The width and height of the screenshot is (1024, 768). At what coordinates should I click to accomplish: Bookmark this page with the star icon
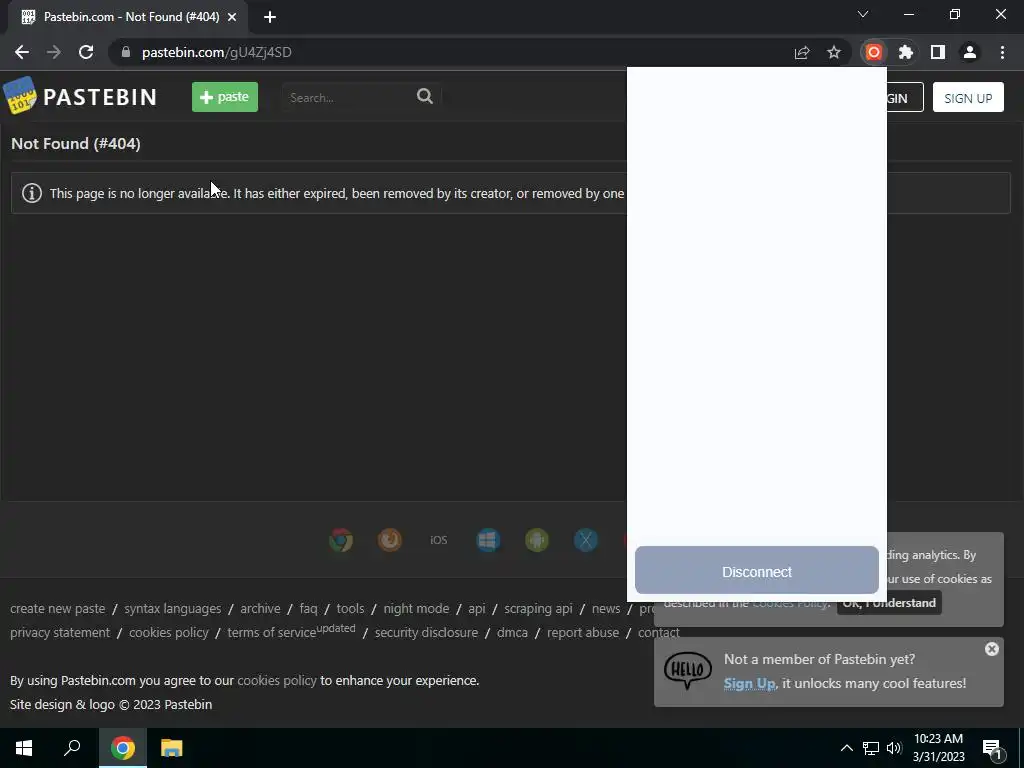coord(834,52)
